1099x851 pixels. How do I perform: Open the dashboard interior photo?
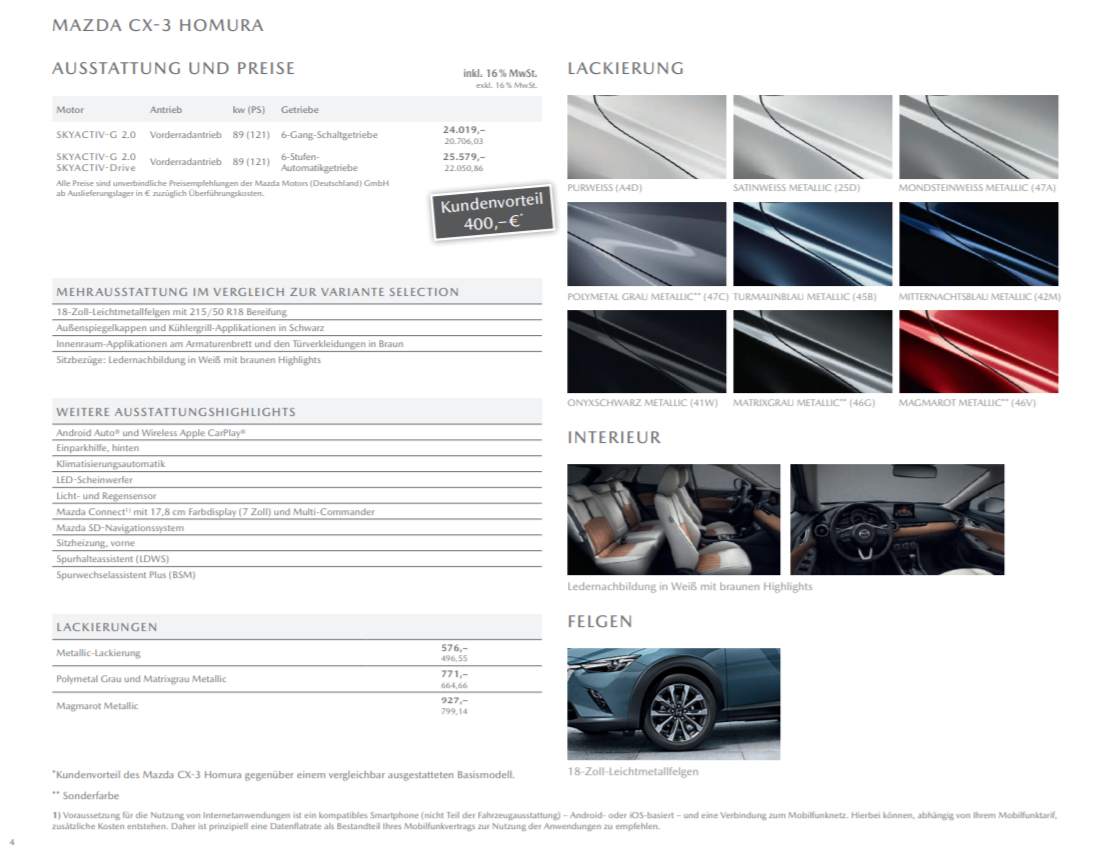(897, 519)
